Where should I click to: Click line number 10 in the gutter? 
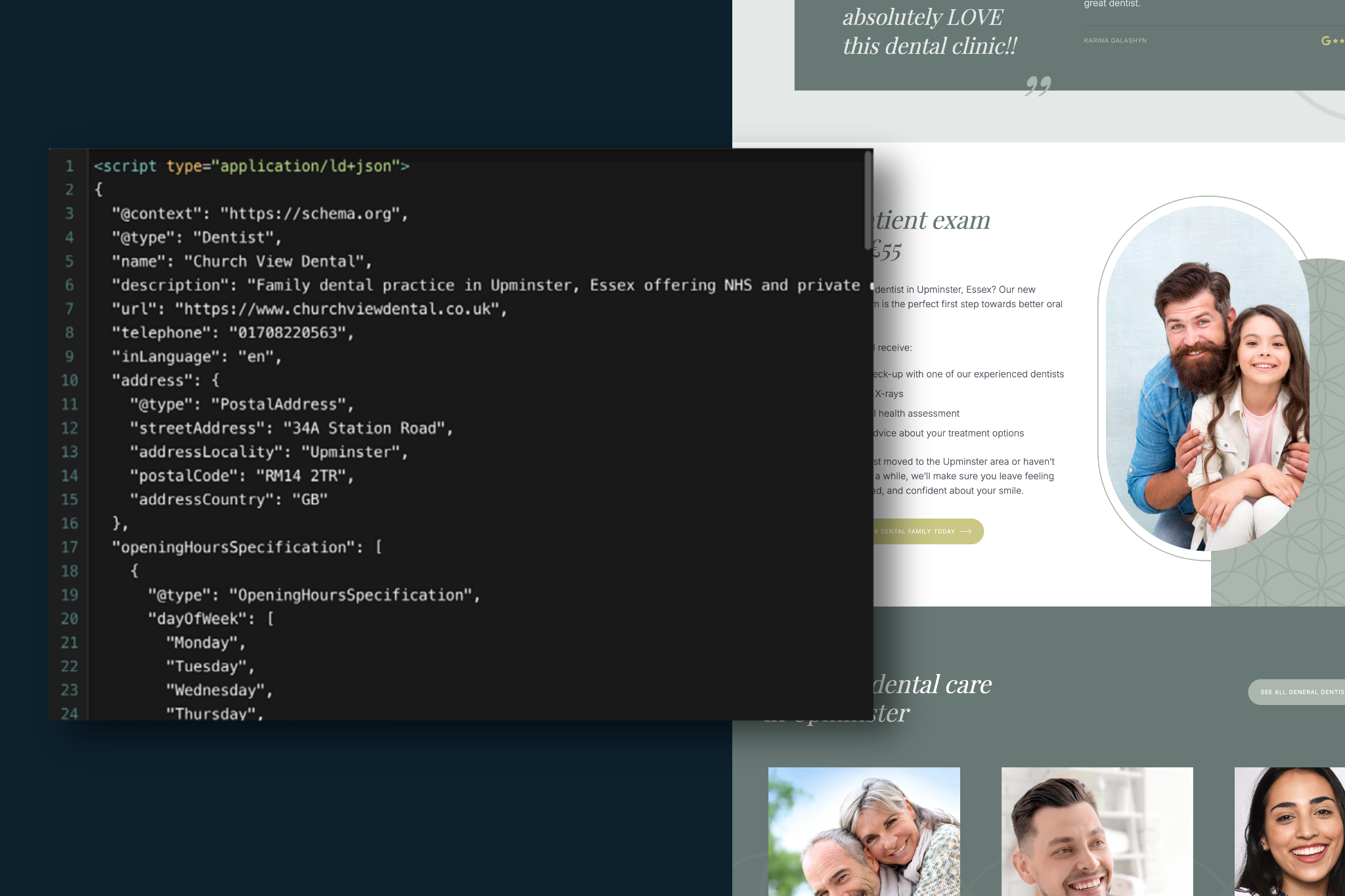click(x=70, y=380)
